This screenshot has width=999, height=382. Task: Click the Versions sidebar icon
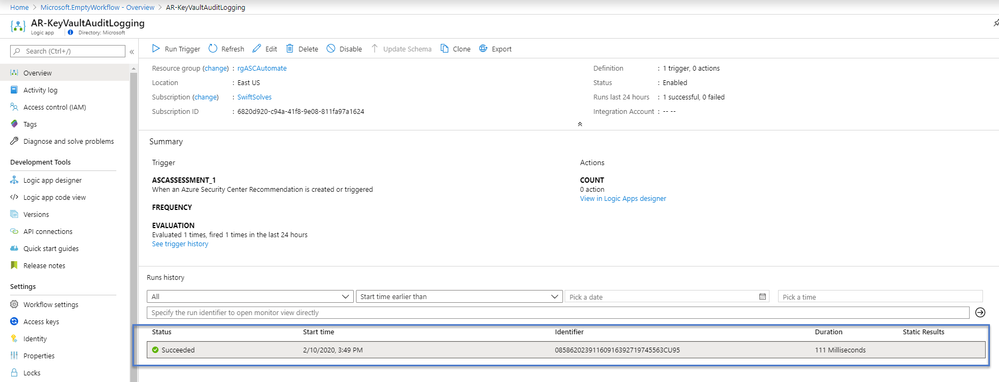tap(14, 215)
